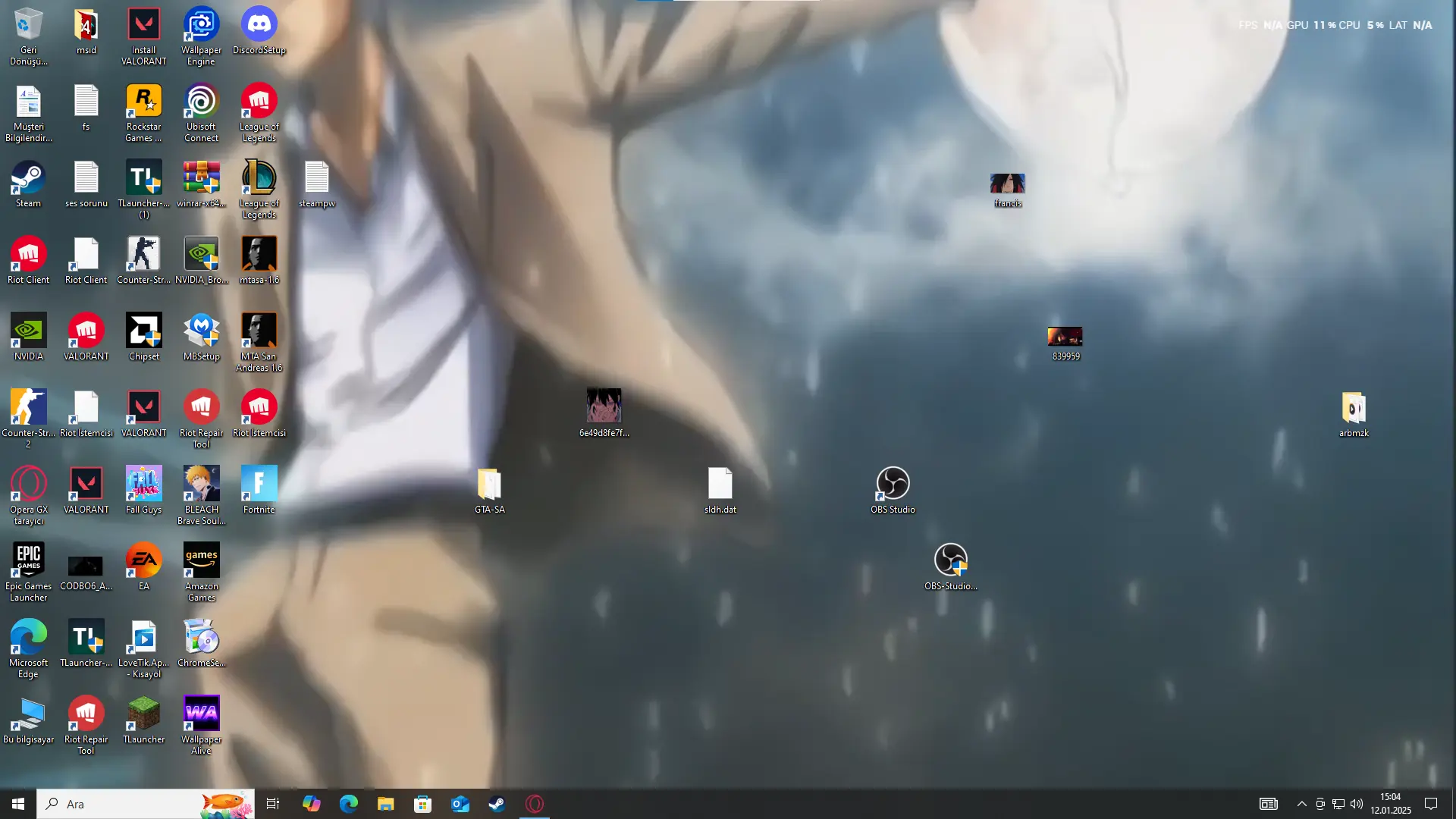Viewport: 1456px width, 819px height.
Task: Open the clock showing 15:04
Action: (x=1391, y=804)
